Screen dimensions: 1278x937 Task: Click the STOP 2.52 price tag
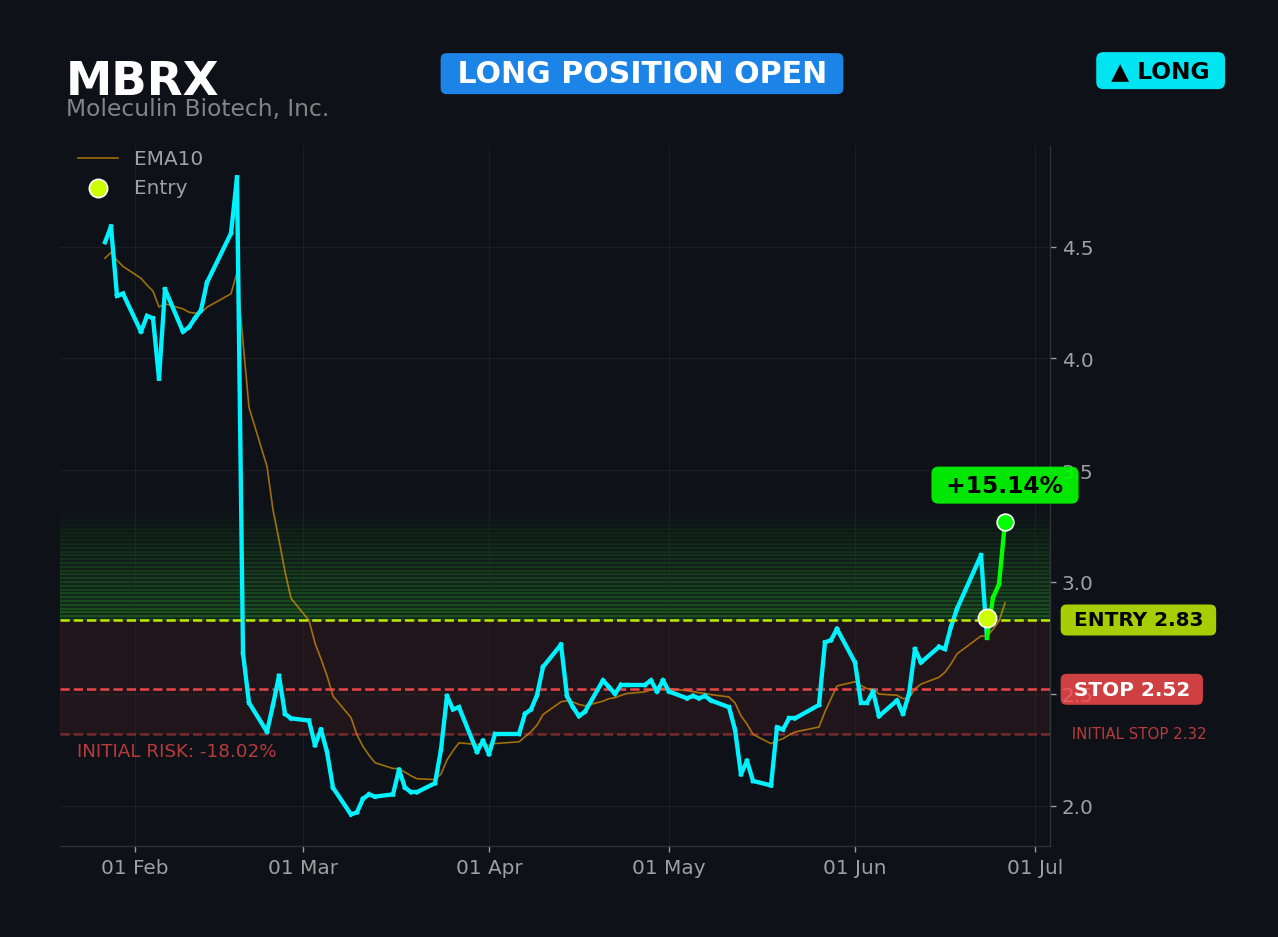coord(1132,690)
